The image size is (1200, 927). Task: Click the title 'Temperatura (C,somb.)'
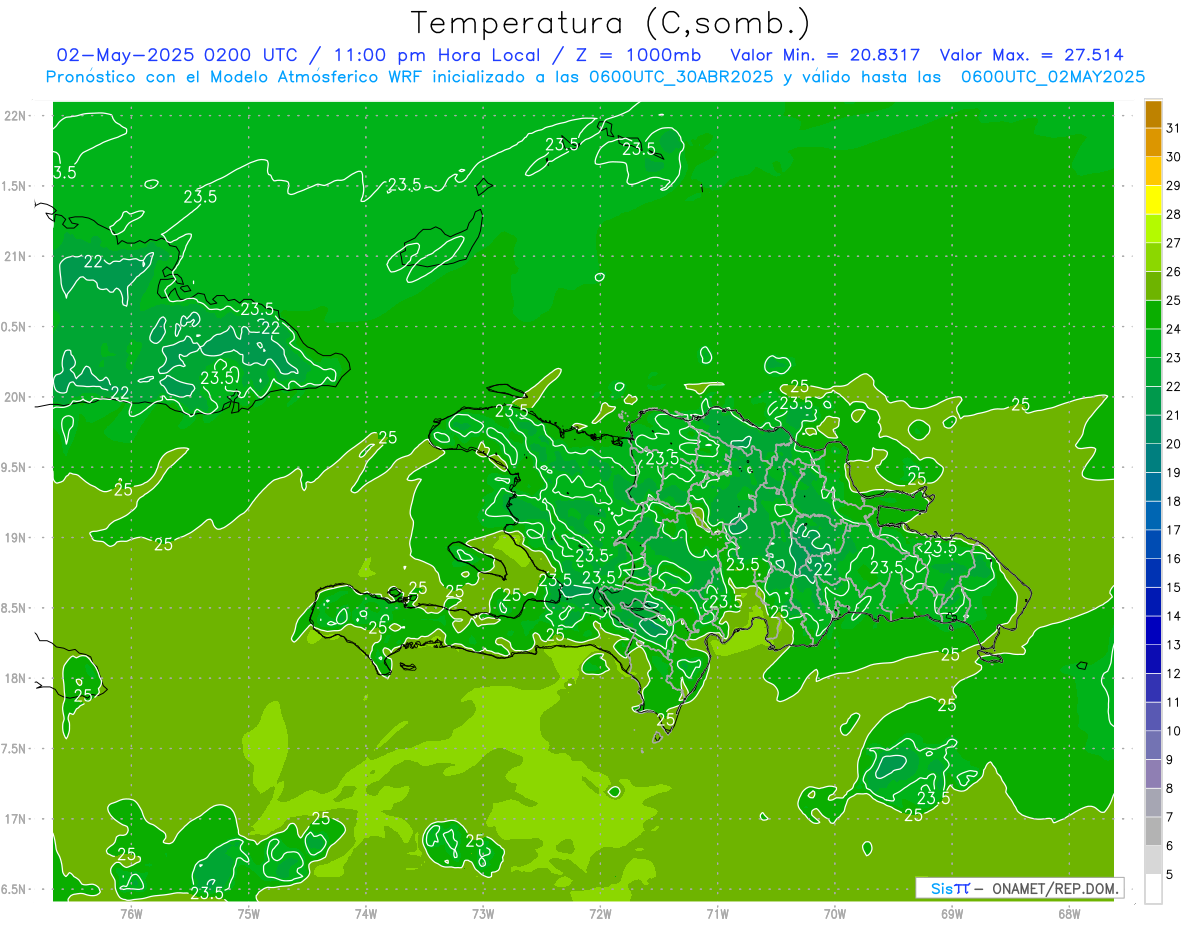pyautogui.click(x=611, y=22)
